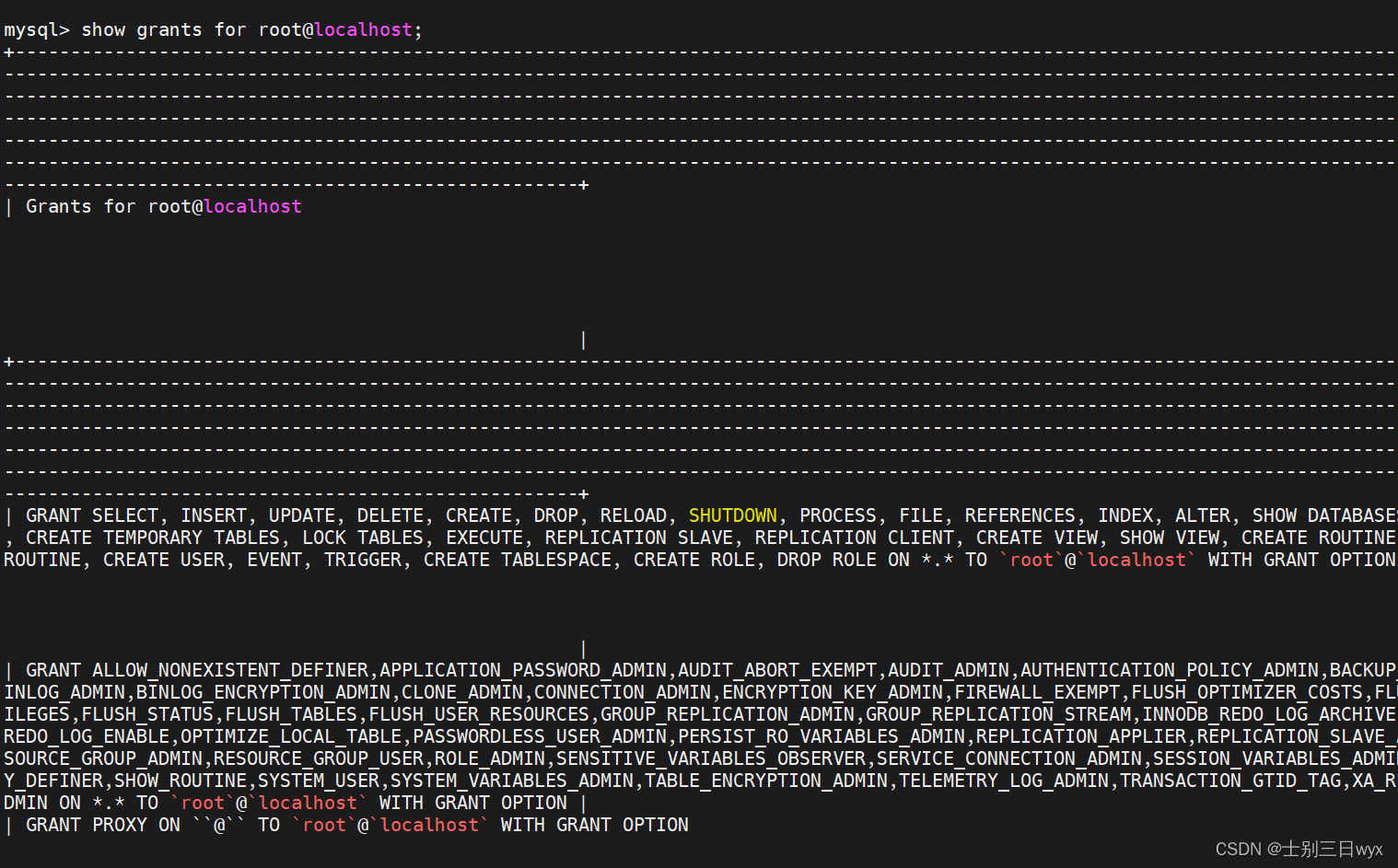Click the 'SYSTEM_USER' privilege text

pyautogui.click(x=319, y=781)
